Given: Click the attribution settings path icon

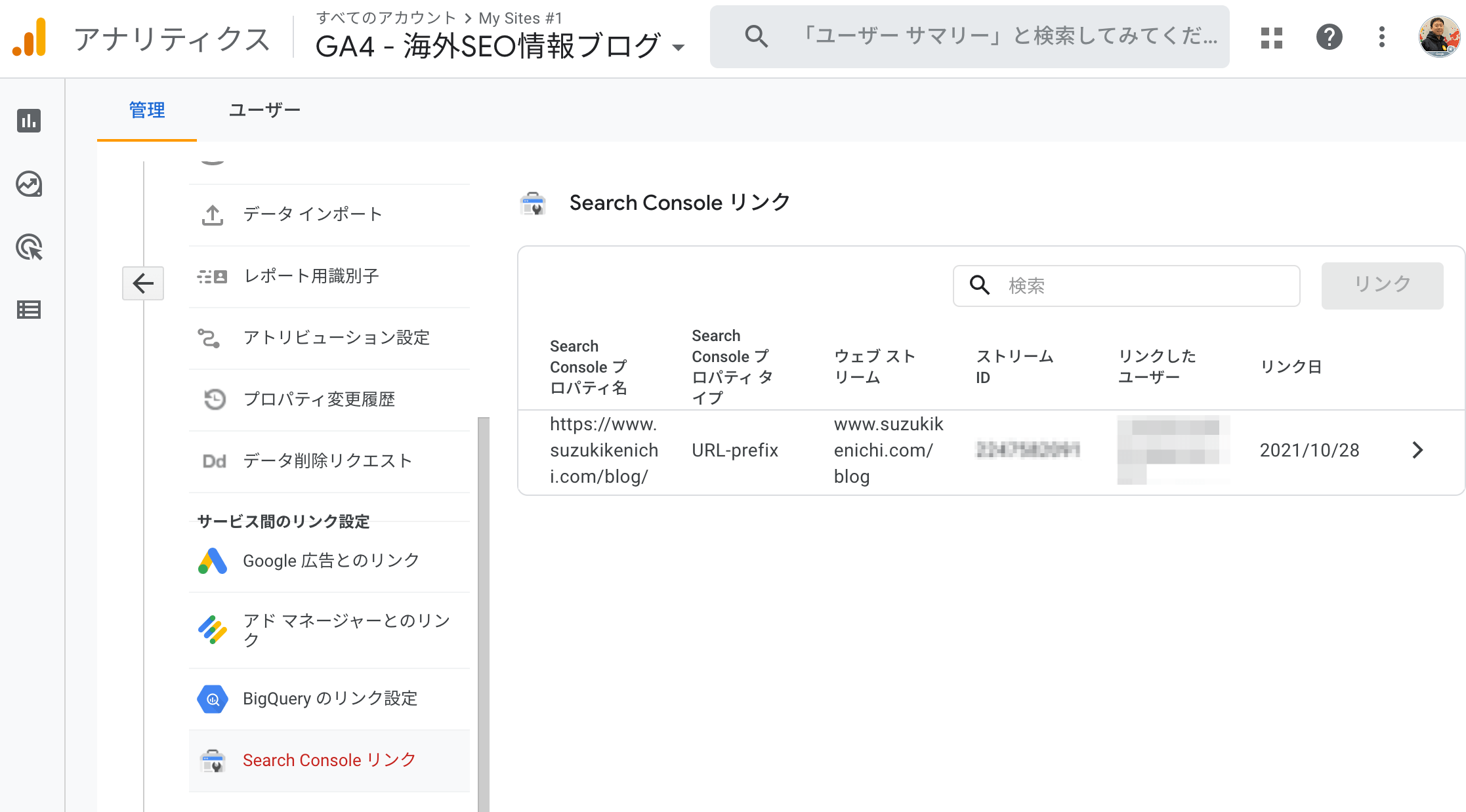Looking at the screenshot, I should pos(209,338).
